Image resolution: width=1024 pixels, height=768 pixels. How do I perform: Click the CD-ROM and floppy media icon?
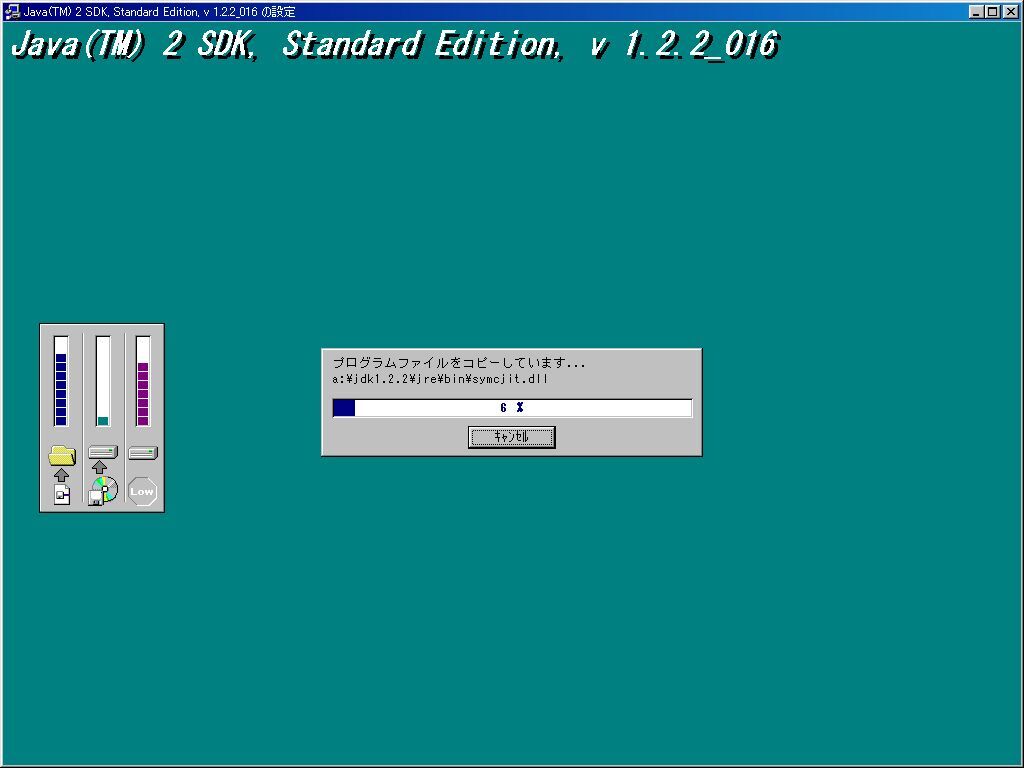[103, 490]
